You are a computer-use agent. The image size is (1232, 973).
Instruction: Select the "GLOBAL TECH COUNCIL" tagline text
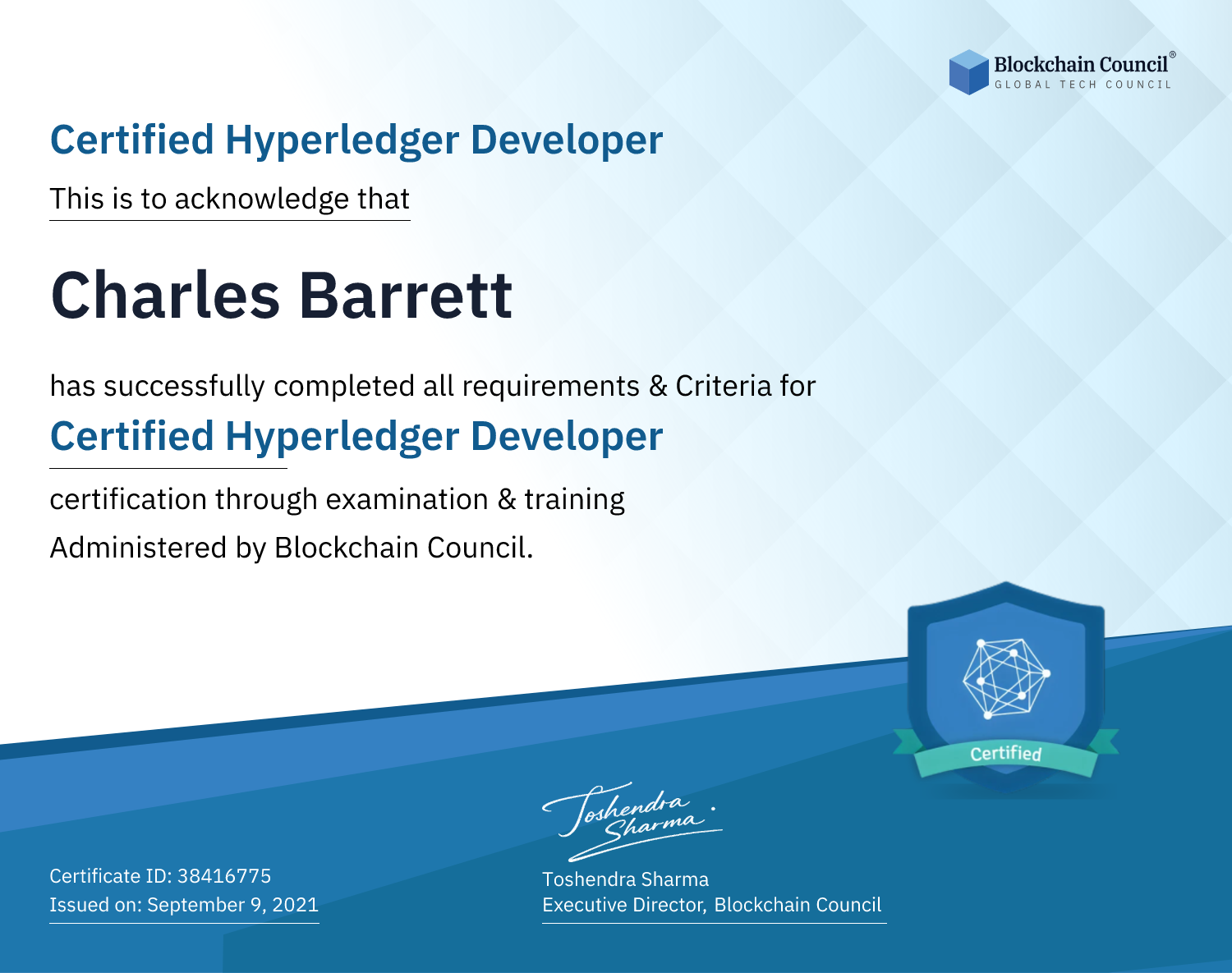tap(1083, 85)
